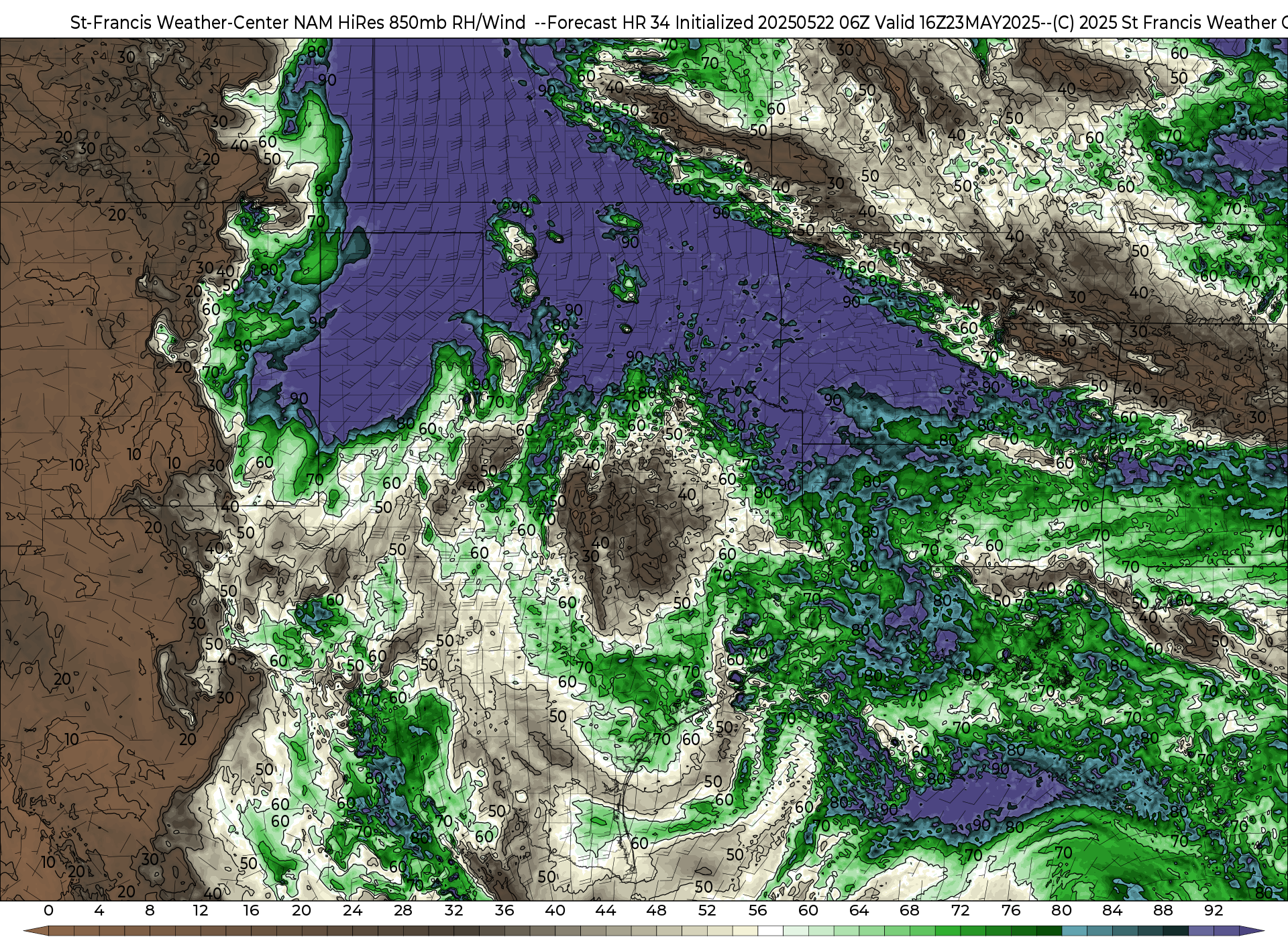Image resolution: width=1288 pixels, height=939 pixels.
Task: Click the '52' label on the colorbar scale
Action: pos(707,911)
